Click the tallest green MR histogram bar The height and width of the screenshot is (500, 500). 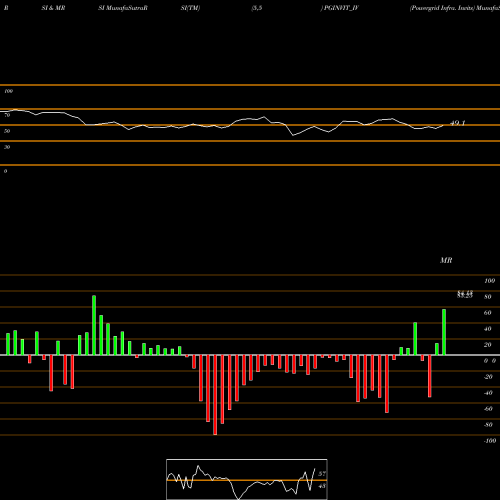[x=94, y=325]
